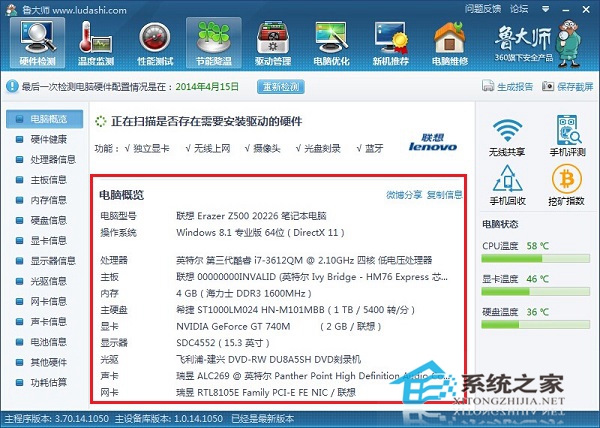Open the 论坛 forum link

pos(519,9)
